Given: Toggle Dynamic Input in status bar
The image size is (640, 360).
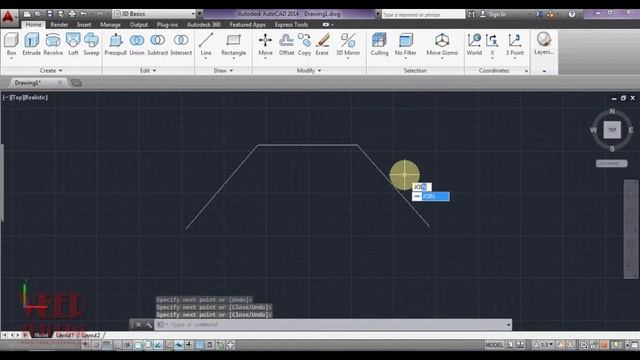Looking at the screenshot, I should 179,345.
